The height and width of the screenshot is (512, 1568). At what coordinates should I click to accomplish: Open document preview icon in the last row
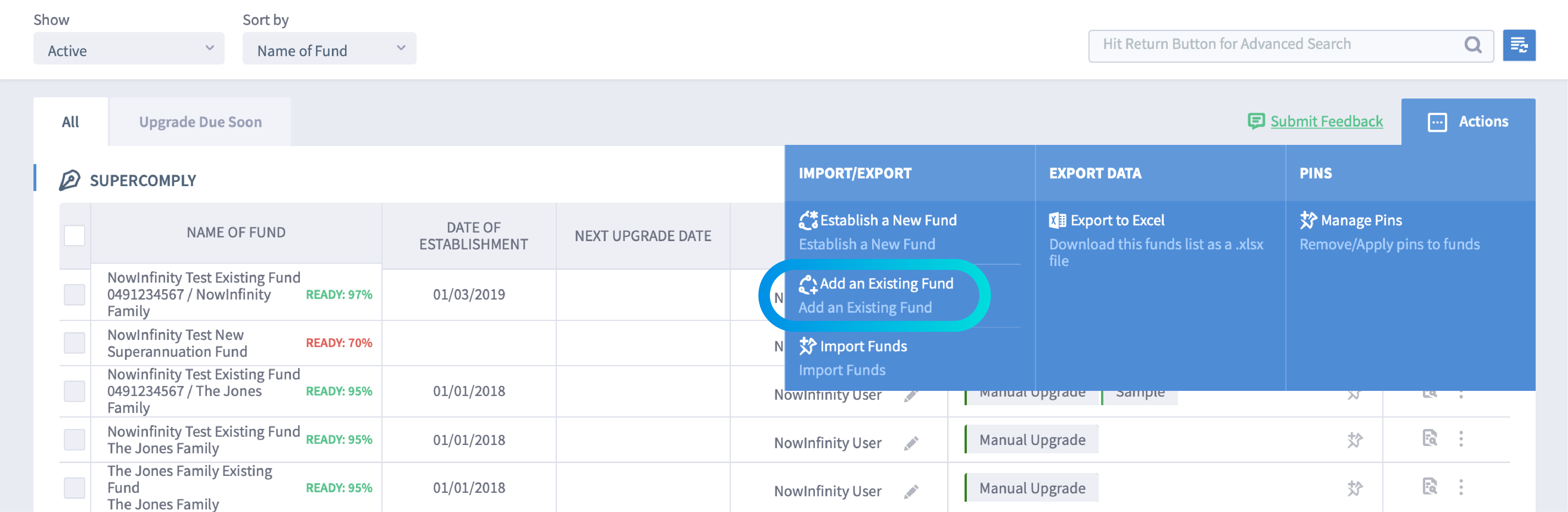coord(1429,487)
